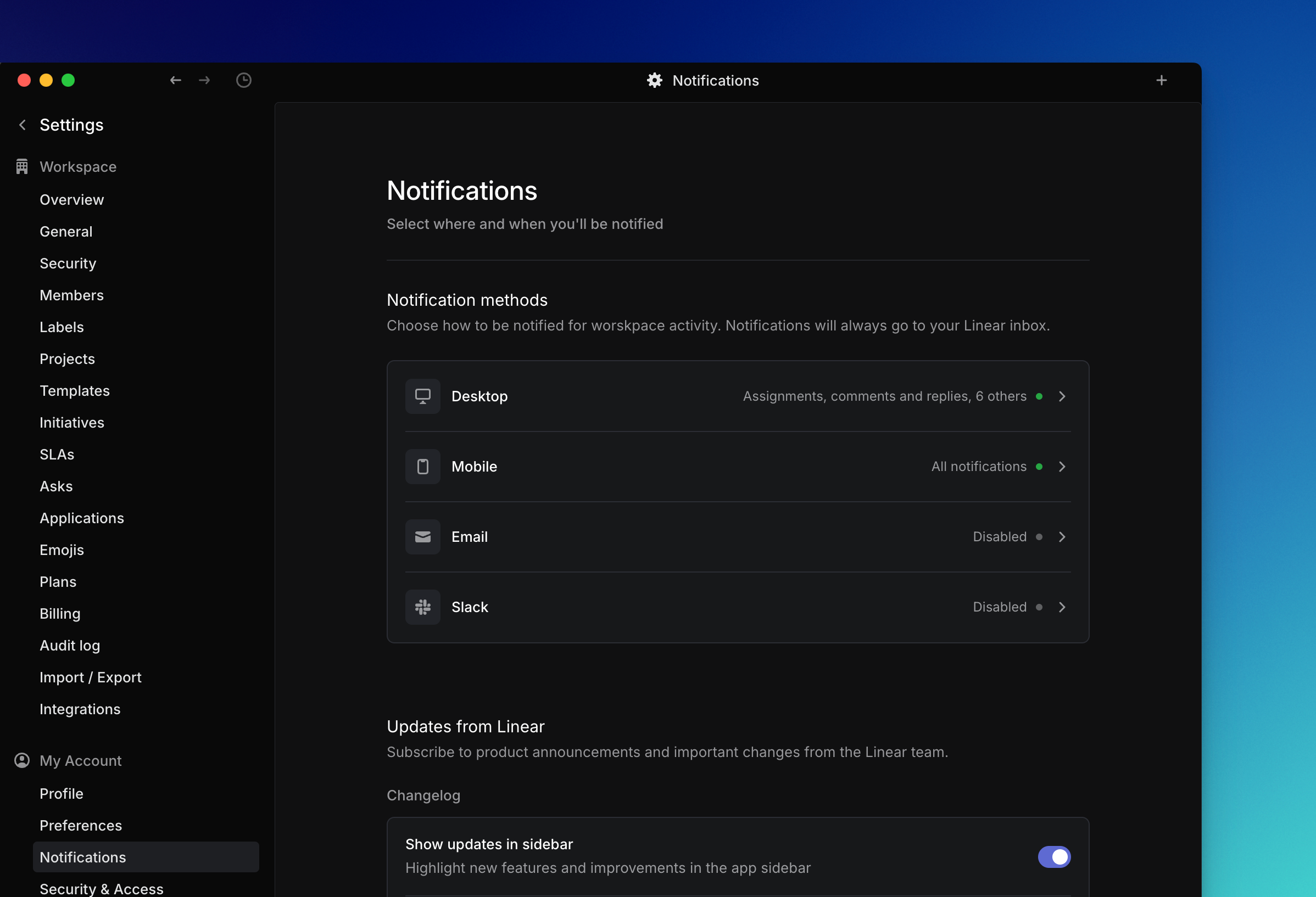Viewport: 1316px width, 897px height.
Task: Expand Desktop notification settings chevron
Action: (x=1062, y=396)
